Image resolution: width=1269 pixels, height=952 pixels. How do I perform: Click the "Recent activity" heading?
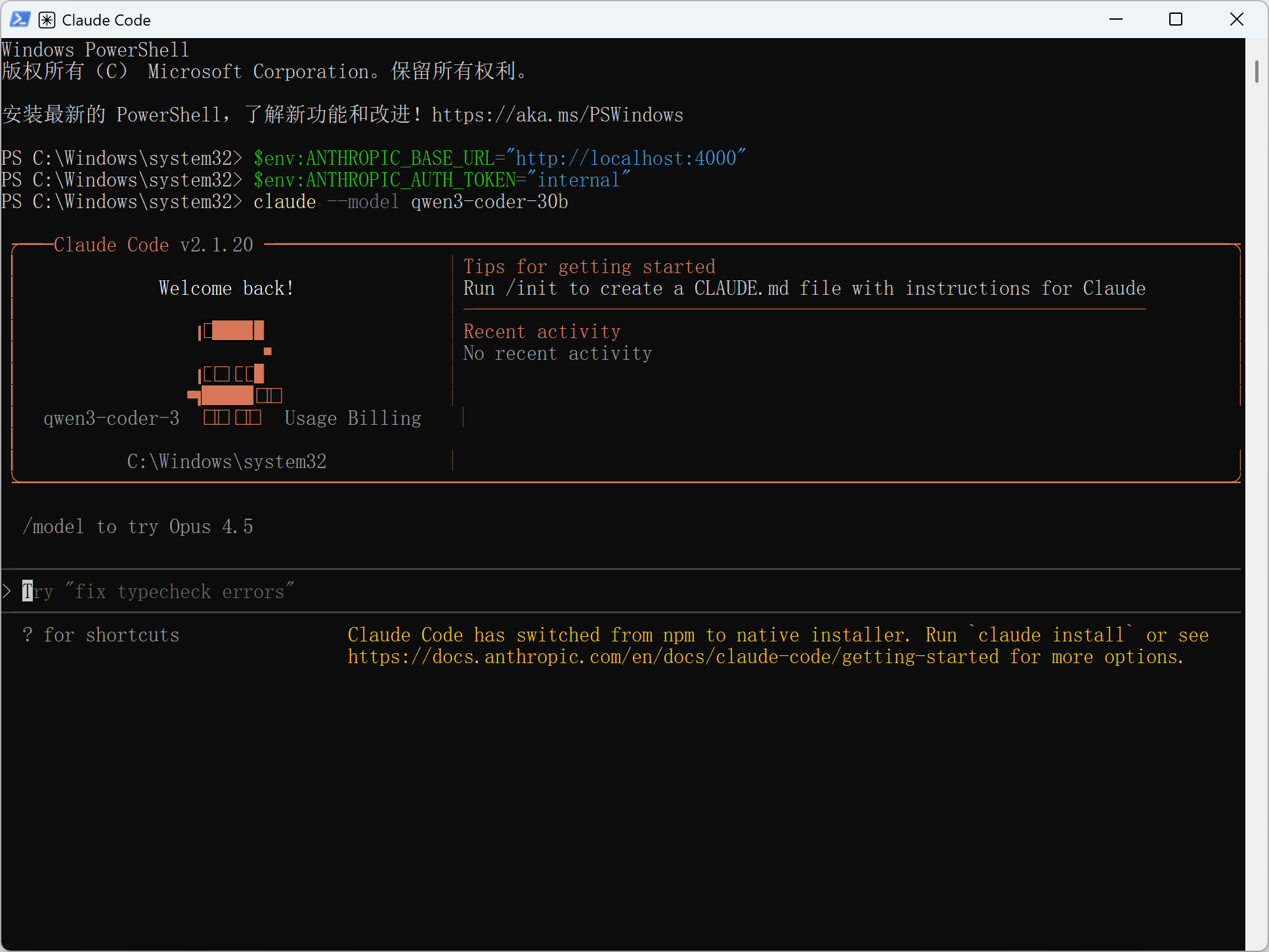tap(542, 332)
